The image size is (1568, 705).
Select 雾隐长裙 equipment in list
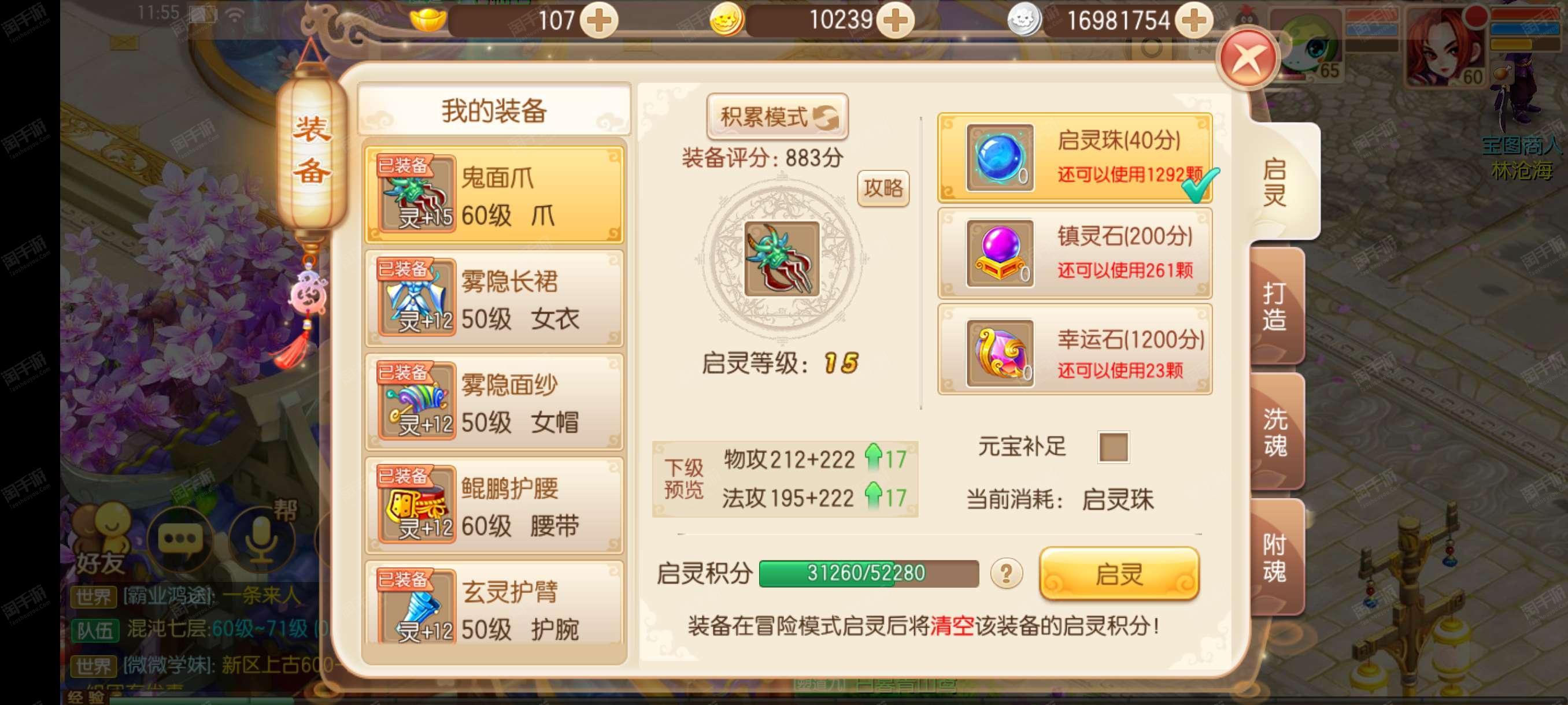coord(494,299)
